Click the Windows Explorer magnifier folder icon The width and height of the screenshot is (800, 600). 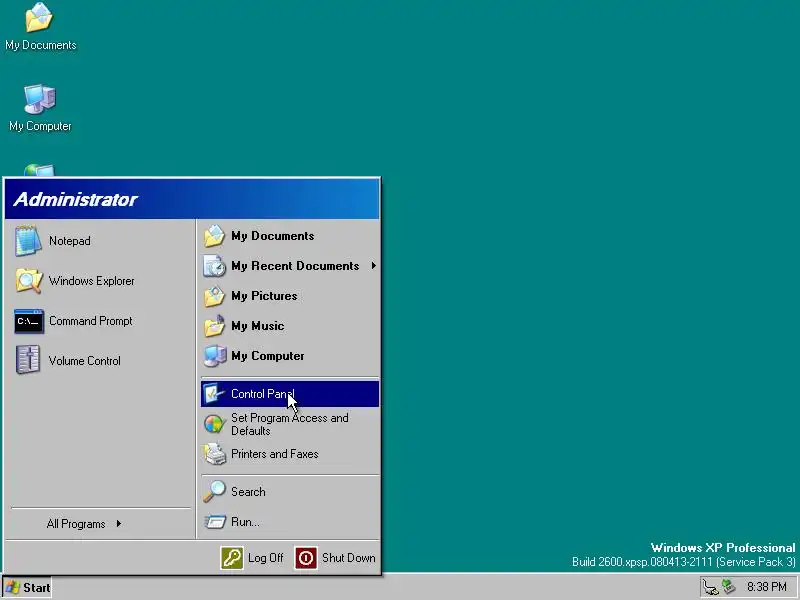point(29,281)
